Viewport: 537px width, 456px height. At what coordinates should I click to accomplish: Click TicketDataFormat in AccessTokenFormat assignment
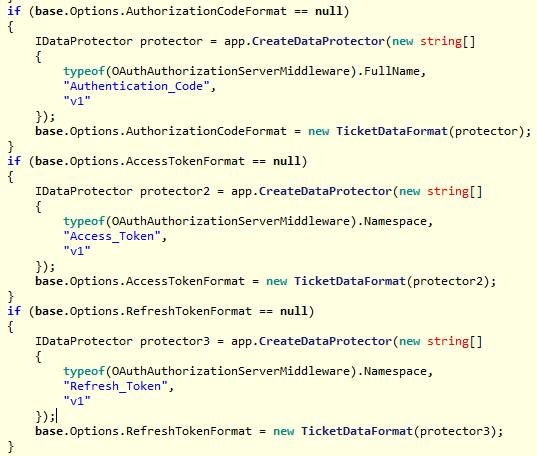click(350, 281)
